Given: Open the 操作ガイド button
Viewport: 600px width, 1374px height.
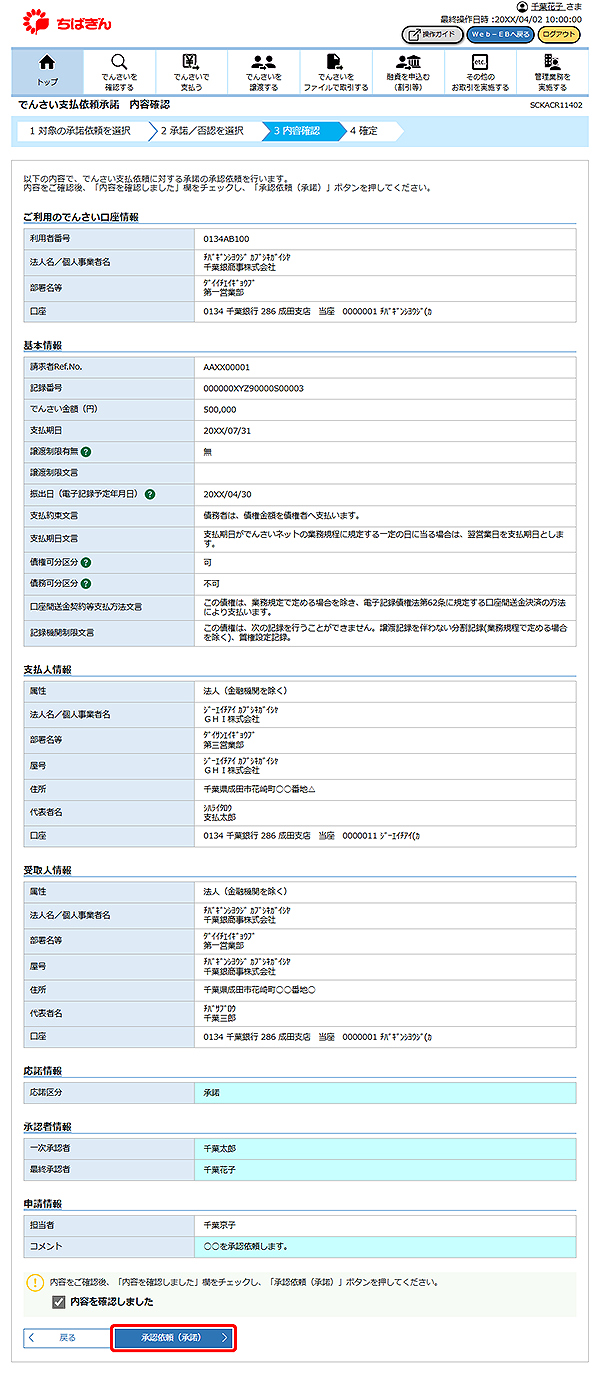Looking at the screenshot, I should [x=432, y=34].
